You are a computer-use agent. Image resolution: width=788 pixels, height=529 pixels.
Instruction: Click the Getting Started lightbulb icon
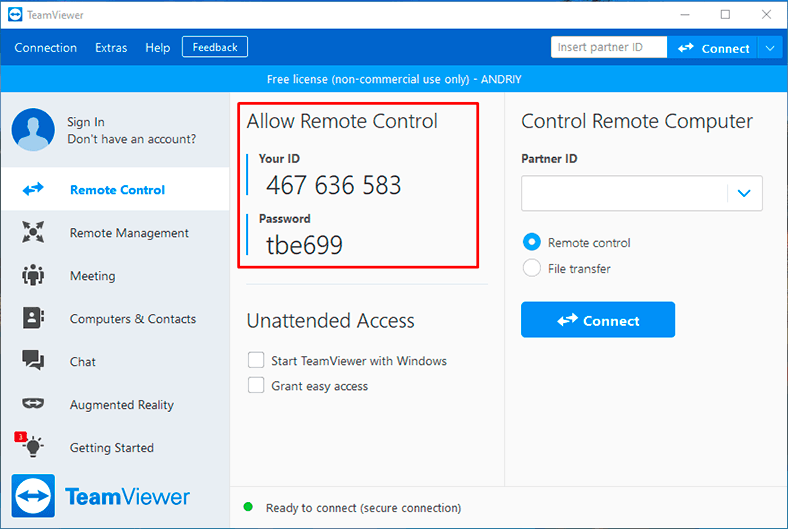(33, 446)
